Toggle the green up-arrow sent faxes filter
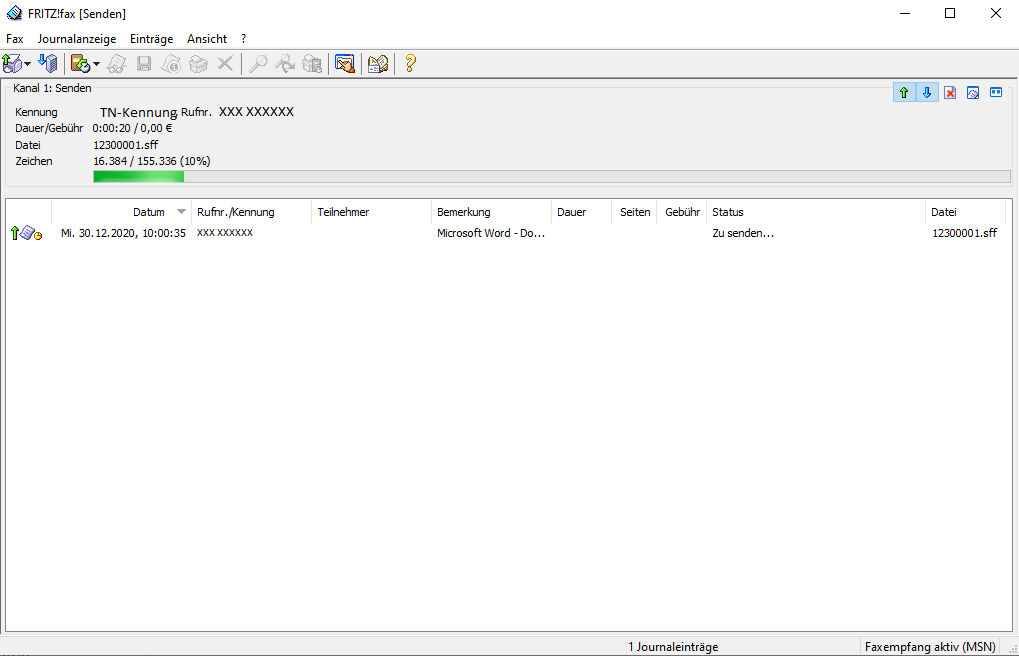1019x657 pixels. click(x=904, y=93)
